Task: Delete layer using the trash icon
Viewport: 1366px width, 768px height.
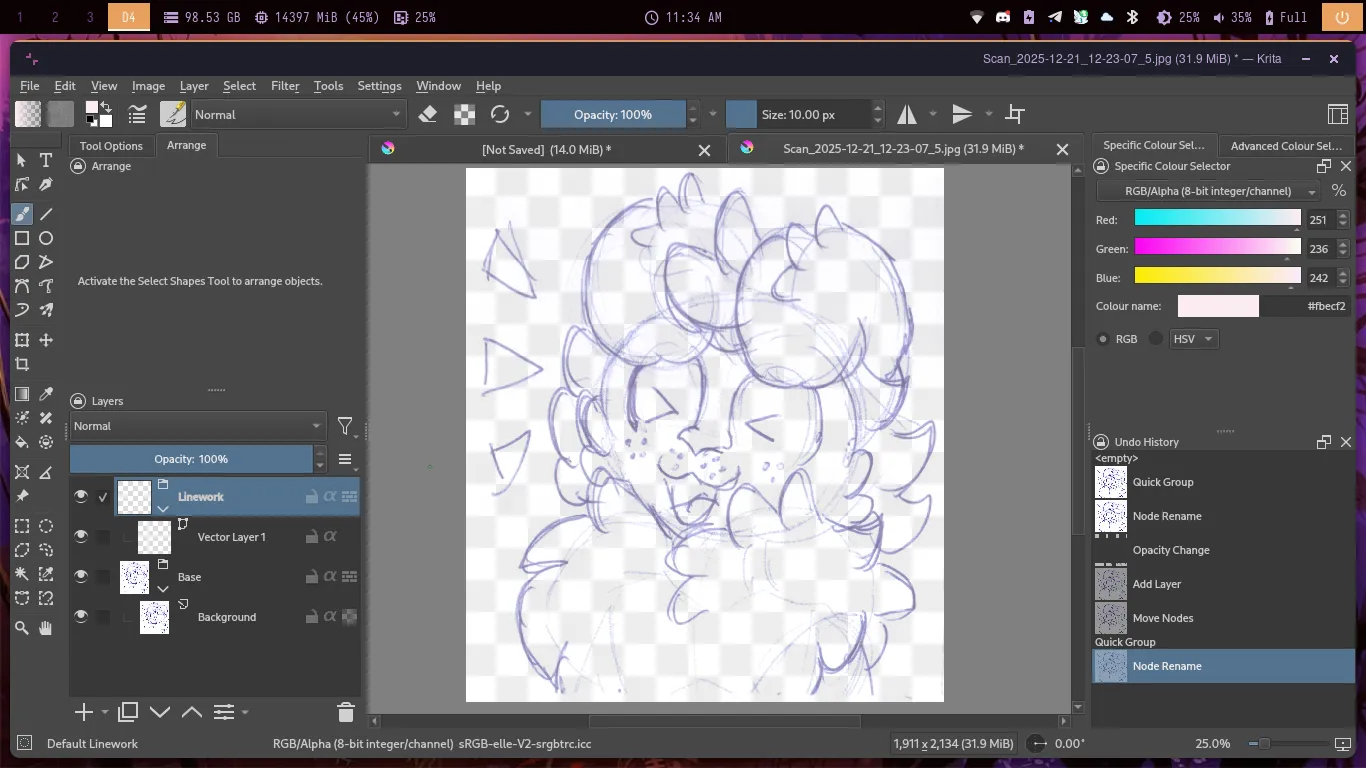Action: (x=346, y=712)
